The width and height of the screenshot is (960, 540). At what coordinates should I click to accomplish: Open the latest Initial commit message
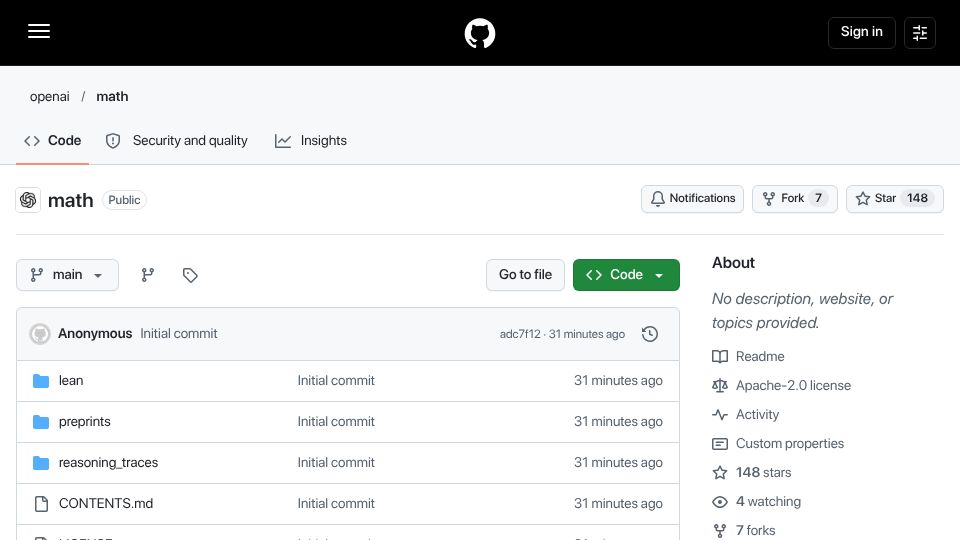tap(179, 334)
